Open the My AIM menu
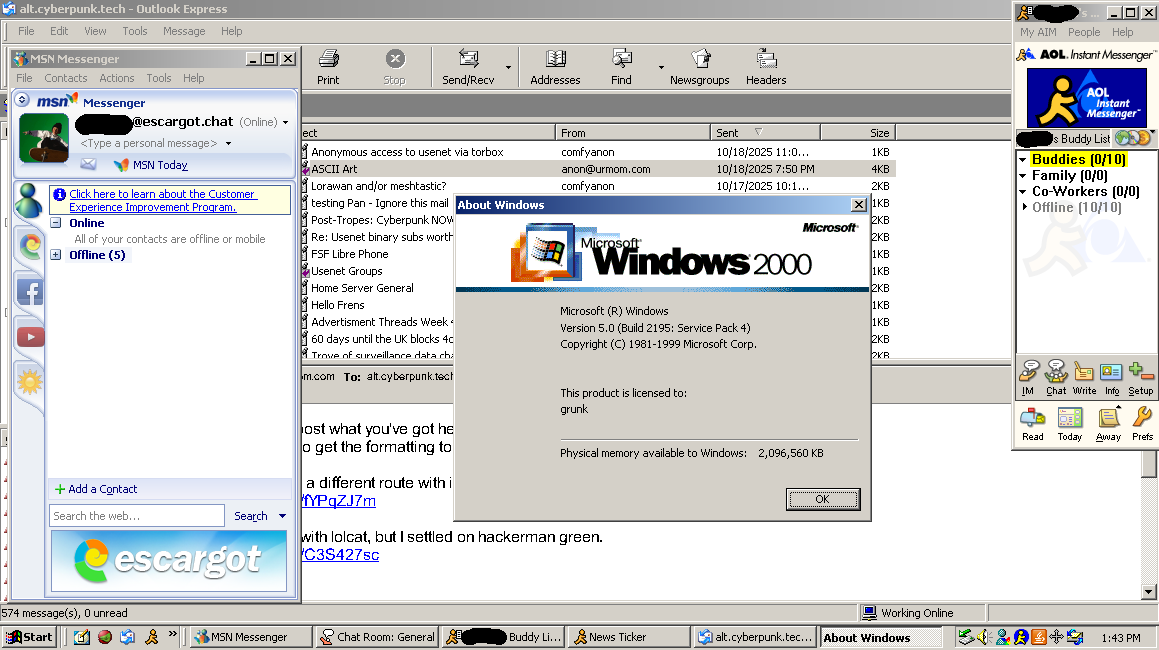 1038,33
